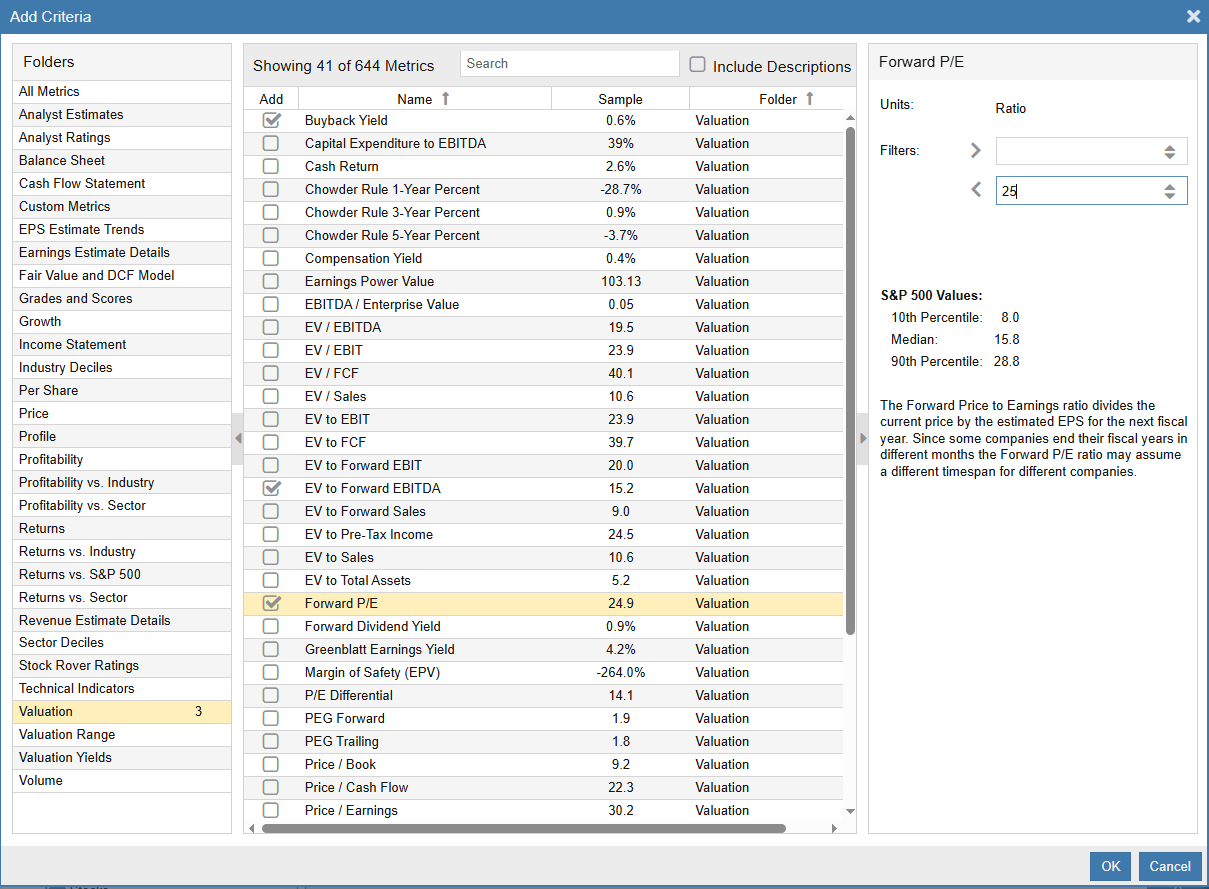This screenshot has width=1209, height=889.
Task: Select the Valuation Yields folder
Action: point(65,757)
